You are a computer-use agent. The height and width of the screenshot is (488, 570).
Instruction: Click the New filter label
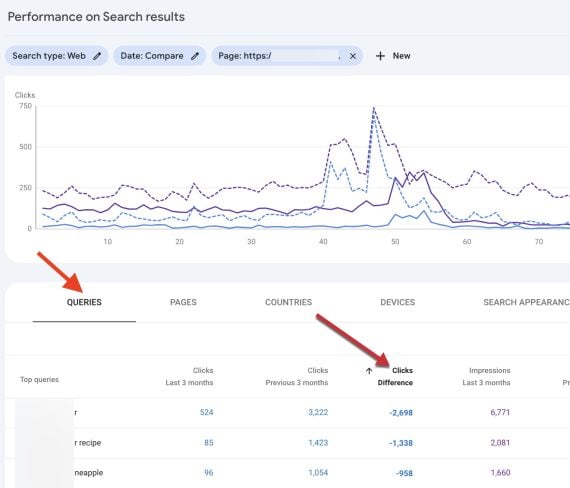pyautogui.click(x=401, y=56)
